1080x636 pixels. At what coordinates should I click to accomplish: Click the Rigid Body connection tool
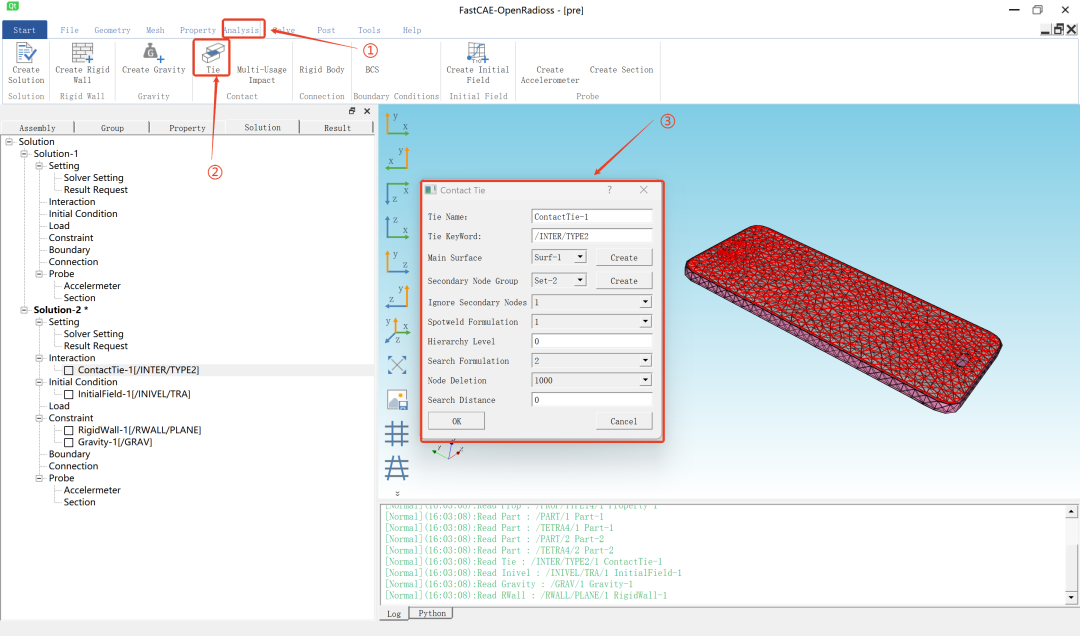(321, 70)
